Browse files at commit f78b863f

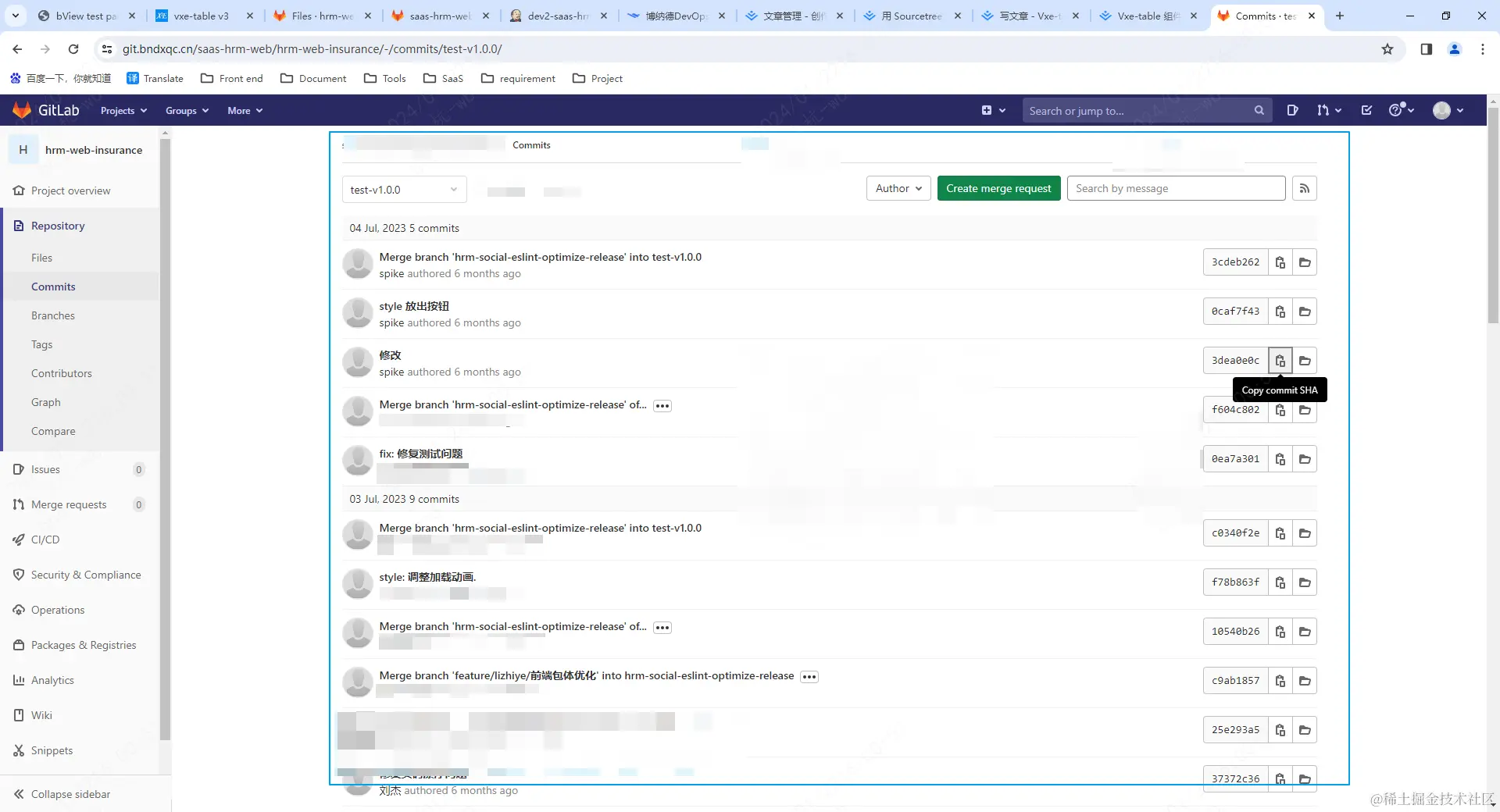tap(1305, 582)
